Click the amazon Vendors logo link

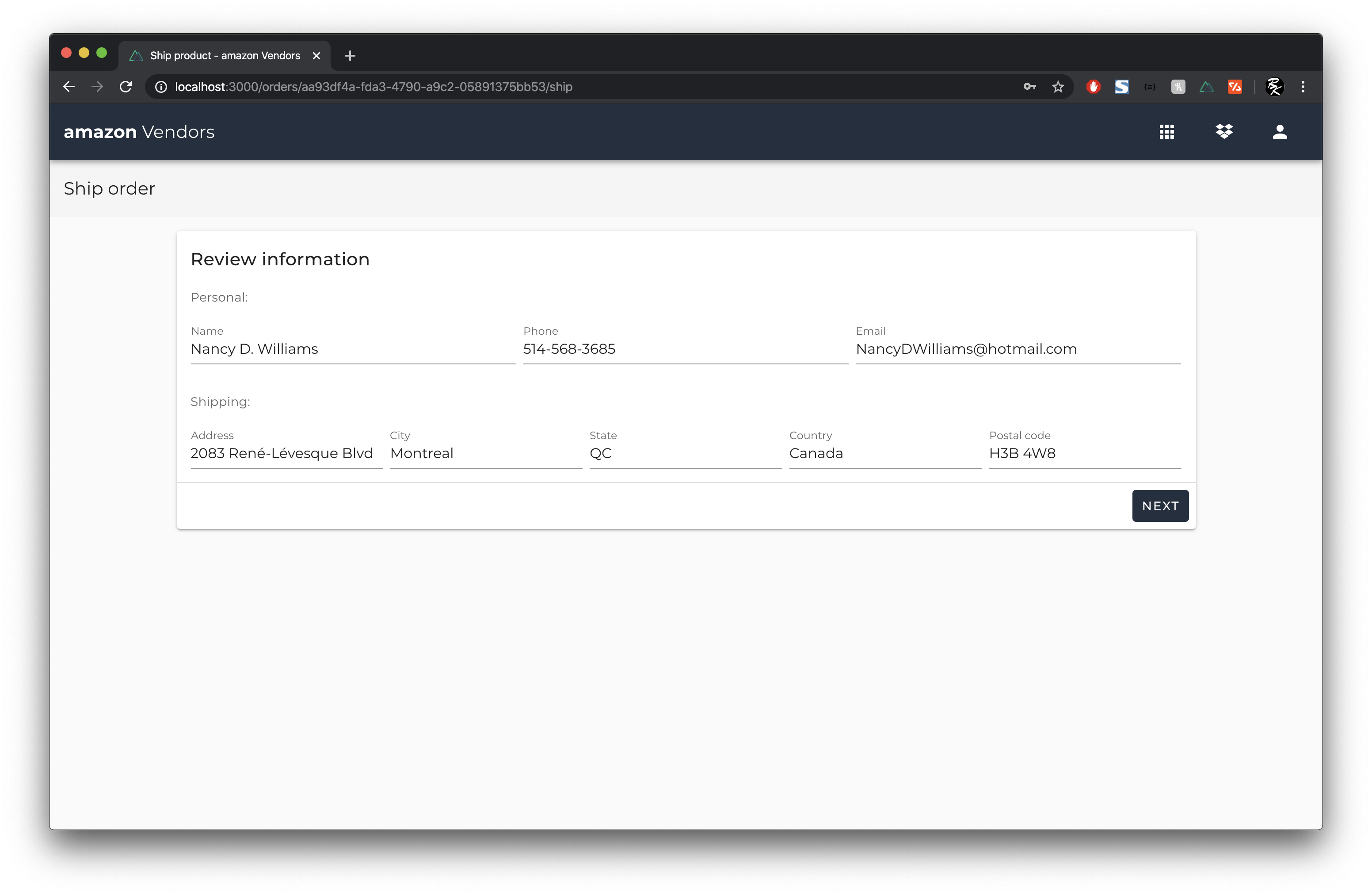click(139, 132)
